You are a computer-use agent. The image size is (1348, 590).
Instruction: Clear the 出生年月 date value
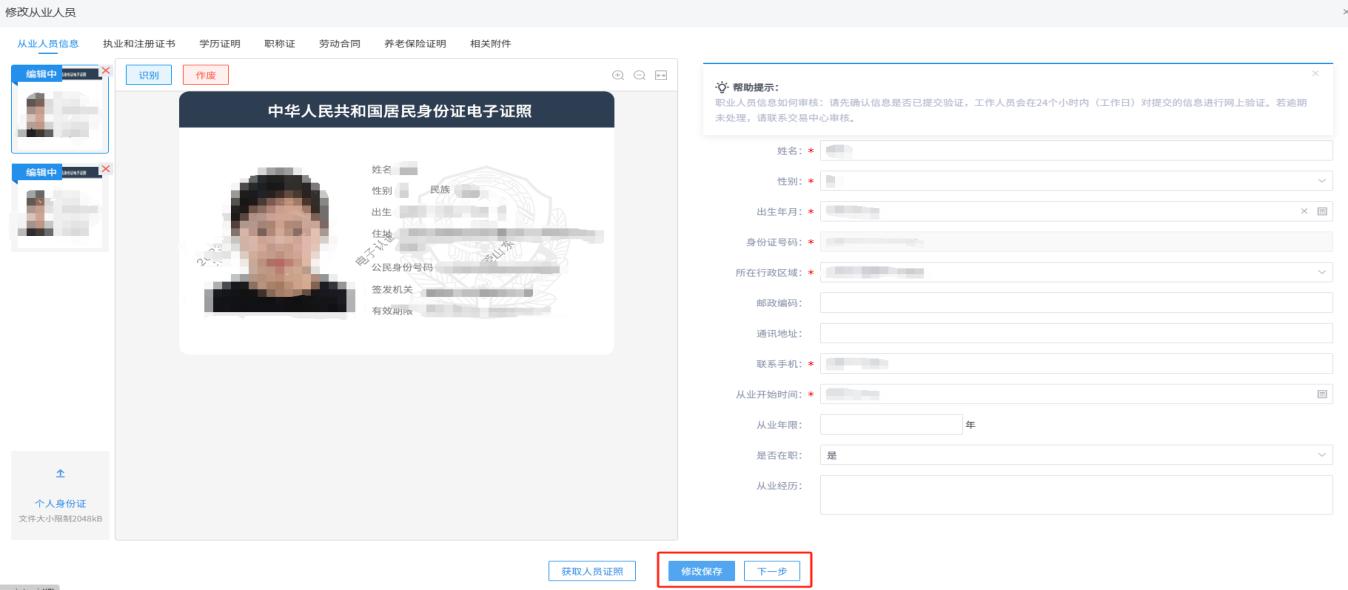click(x=1304, y=211)
